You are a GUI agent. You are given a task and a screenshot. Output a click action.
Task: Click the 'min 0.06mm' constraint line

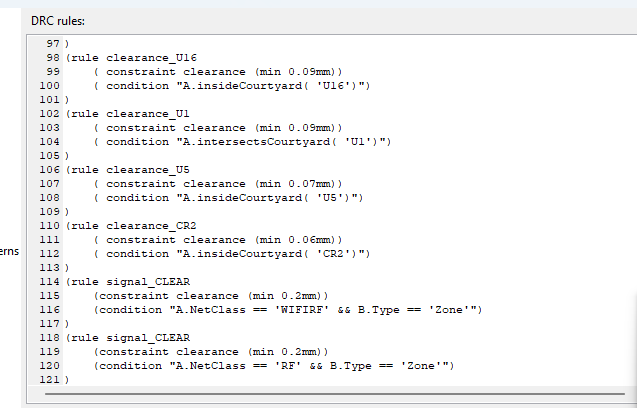(x=218, y=240)
